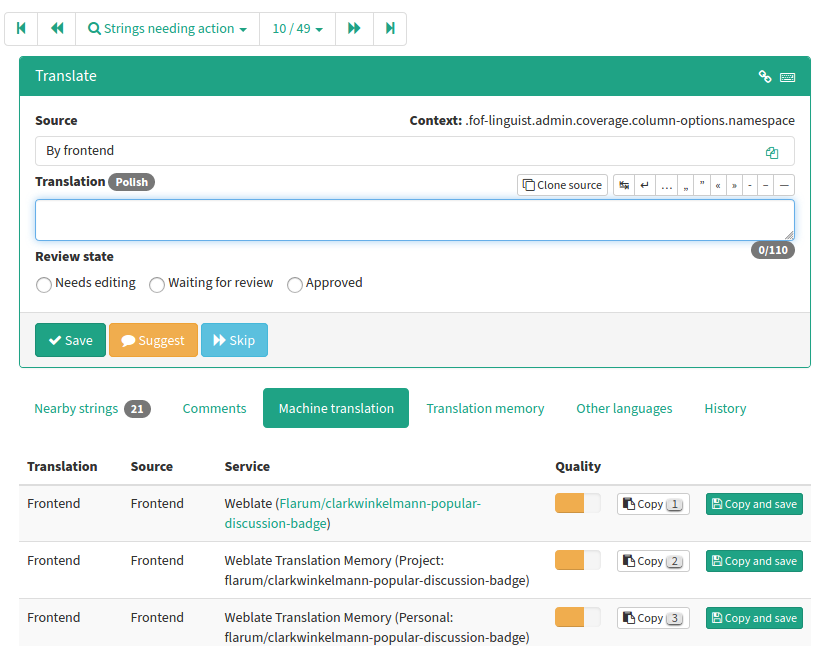Open the Comments tab
The height and width of the screenshot is (646, 825).
214,409
